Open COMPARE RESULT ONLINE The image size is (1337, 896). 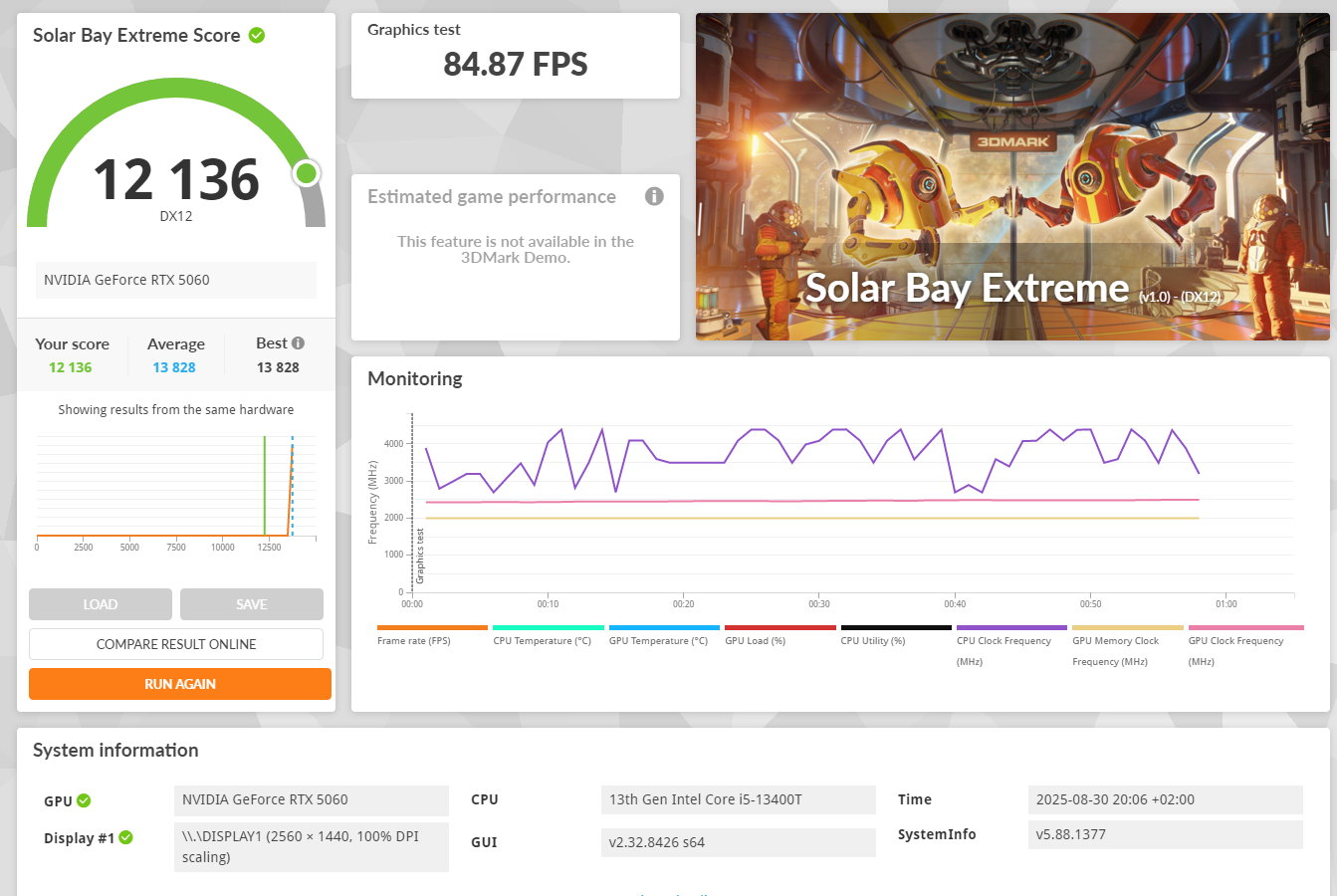(x=176, y=644)
